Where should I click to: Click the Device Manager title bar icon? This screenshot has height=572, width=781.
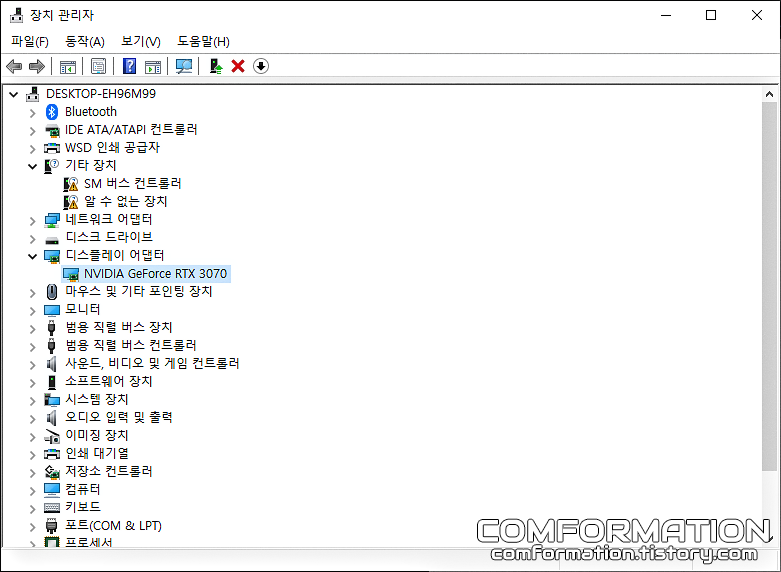[16, 15]
